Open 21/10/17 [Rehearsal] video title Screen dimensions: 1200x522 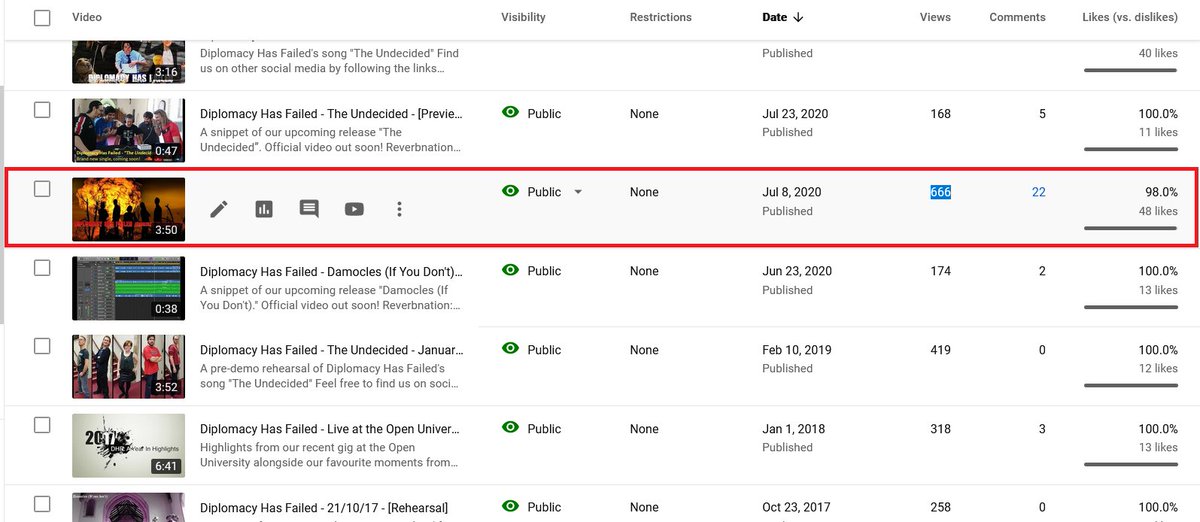[x=324, y=507]
